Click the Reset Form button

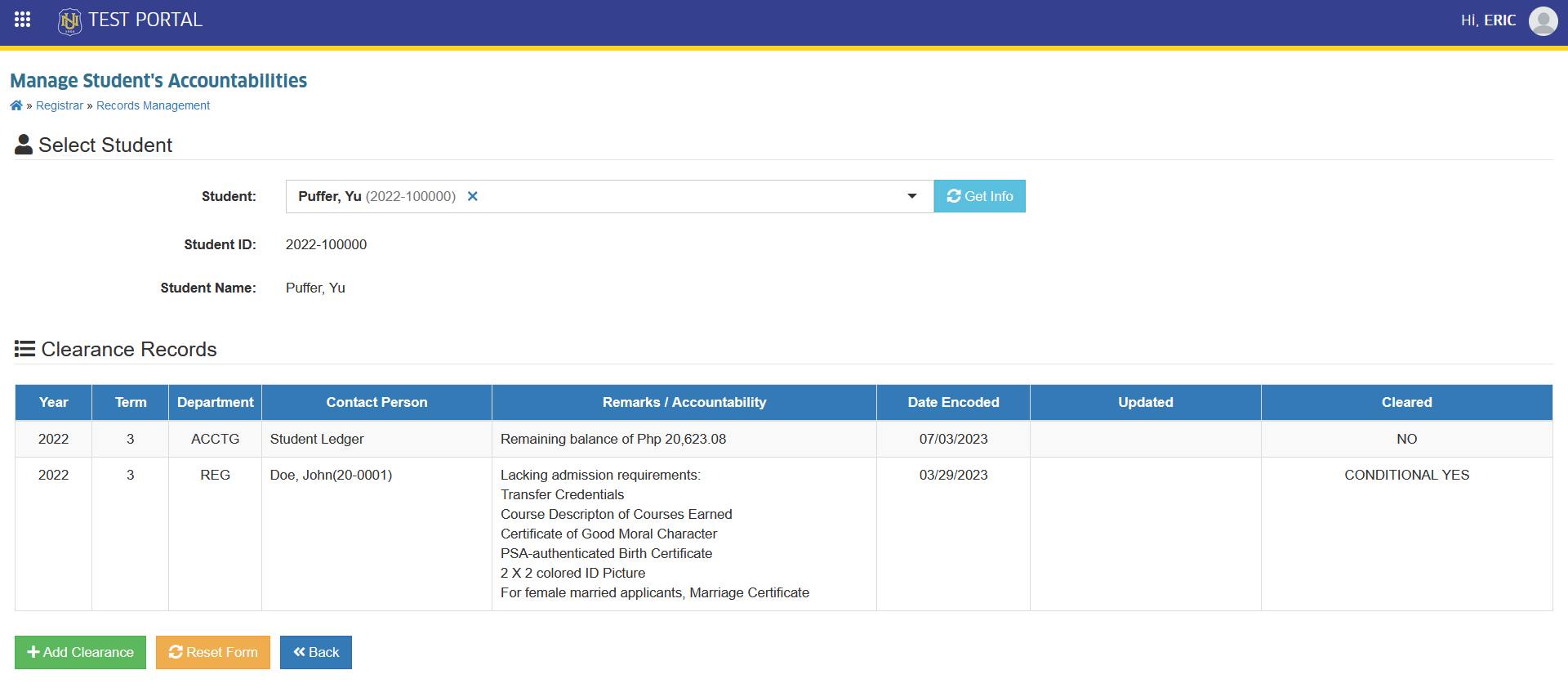coord(213,652)
